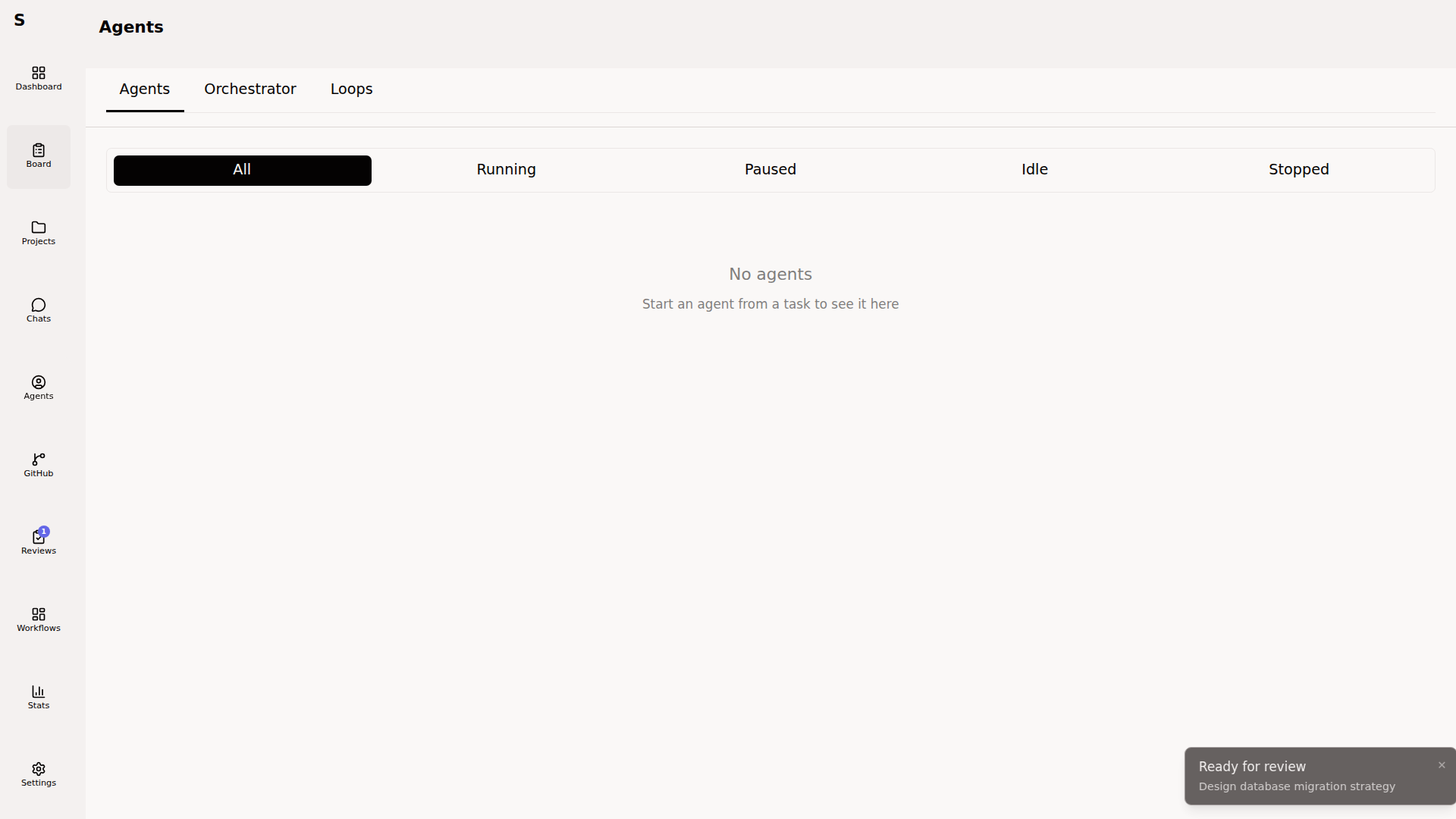Show only Idle agents
This screenshot has width=1456, height=819.
pos(1034,169)
